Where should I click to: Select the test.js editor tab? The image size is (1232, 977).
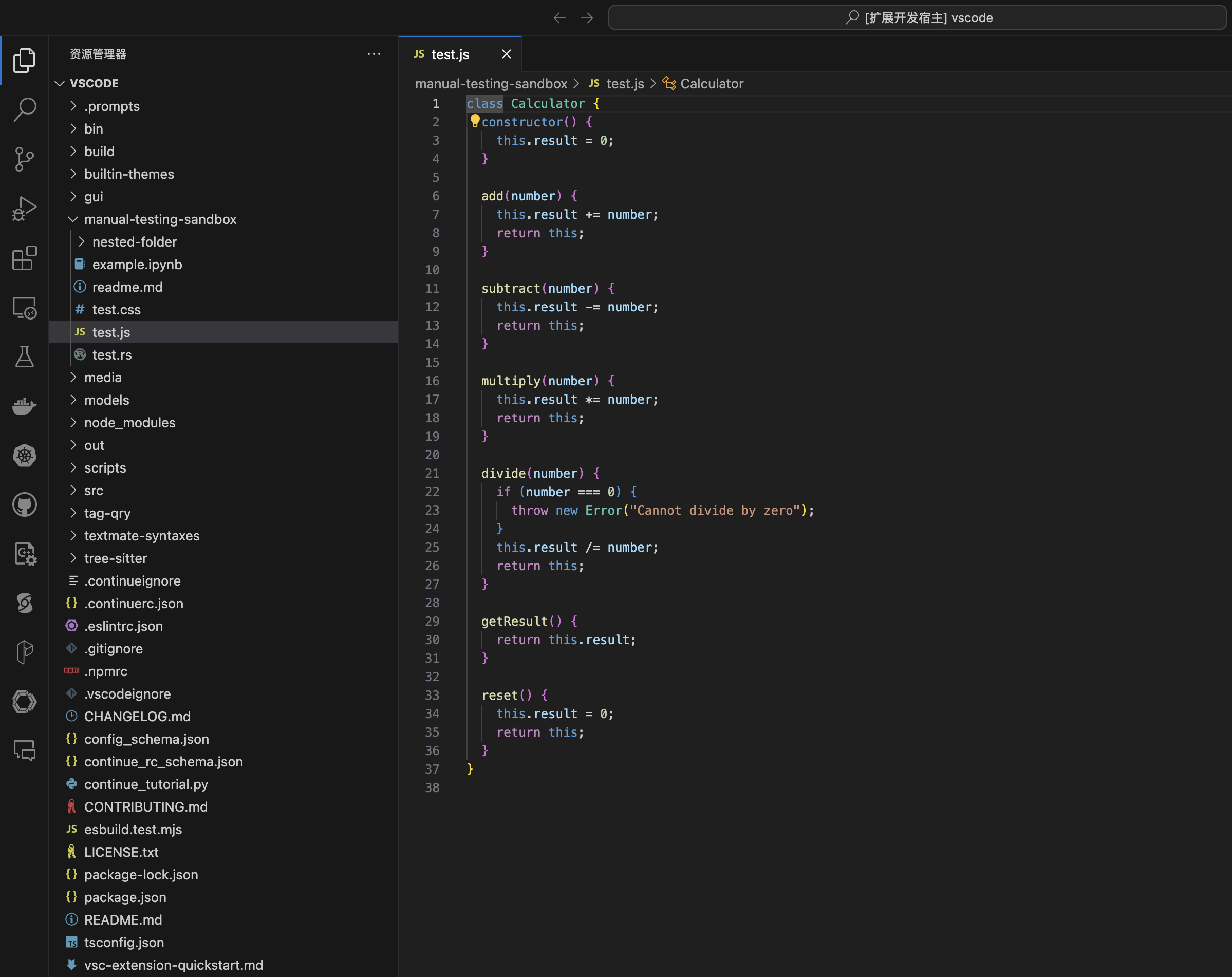click(450, 54)
